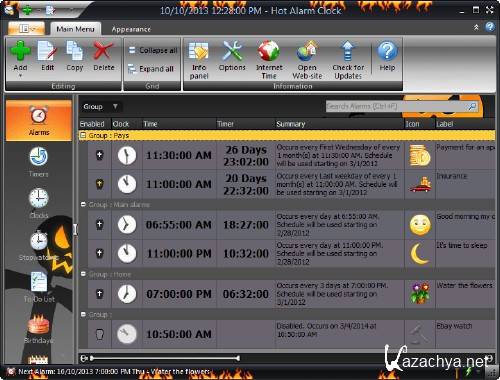This screenshot has height=380, width=500.
Task: Click the horizontal scrollbar of the grid
Action: [x=165, y=358]
